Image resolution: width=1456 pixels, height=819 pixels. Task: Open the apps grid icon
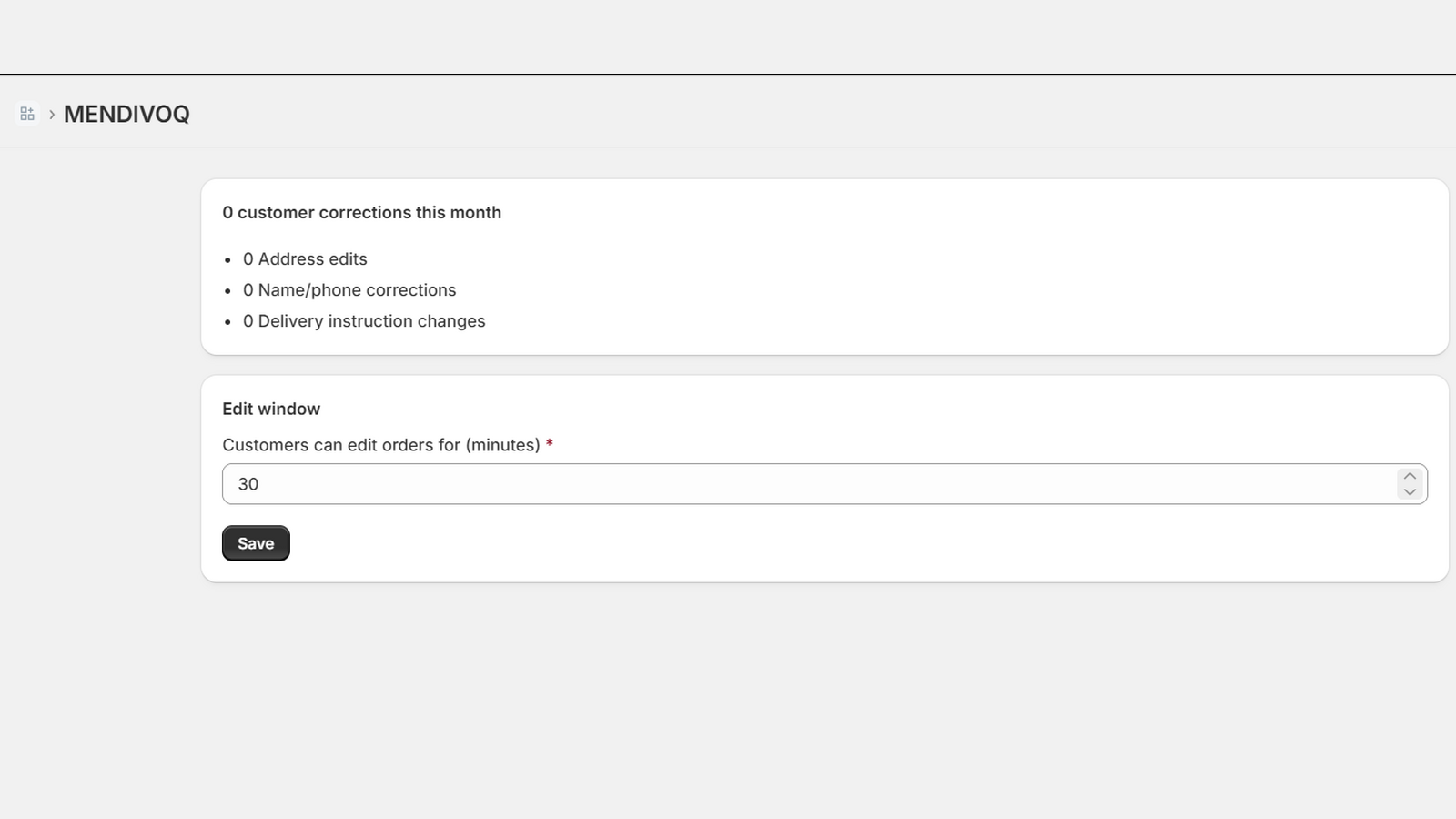[27, 114]
